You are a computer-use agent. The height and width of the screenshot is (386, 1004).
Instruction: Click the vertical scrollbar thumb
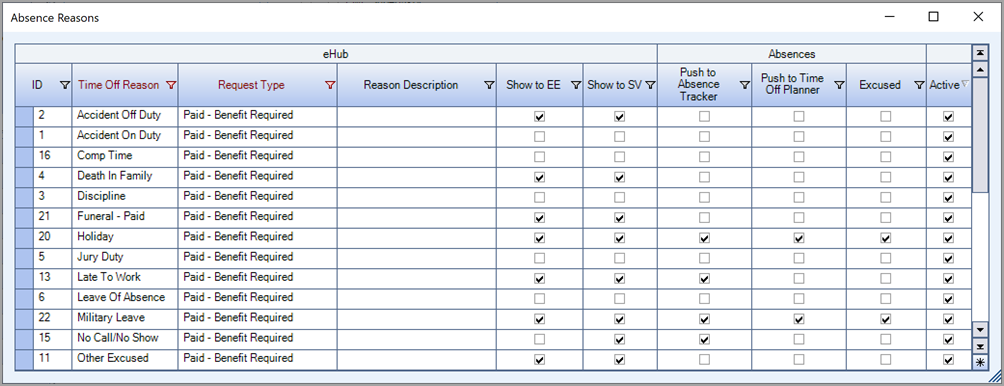point(980,134)
